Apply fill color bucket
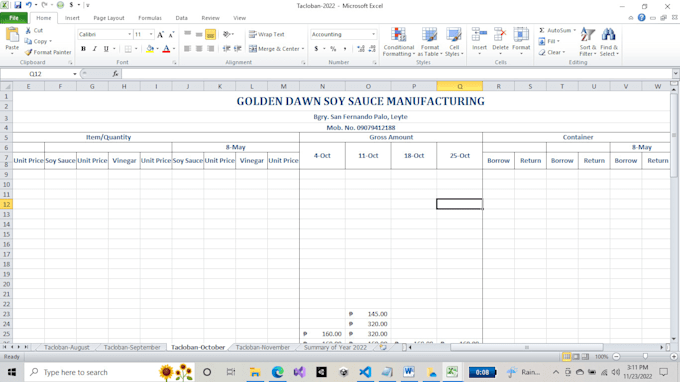 coord(150,49)
